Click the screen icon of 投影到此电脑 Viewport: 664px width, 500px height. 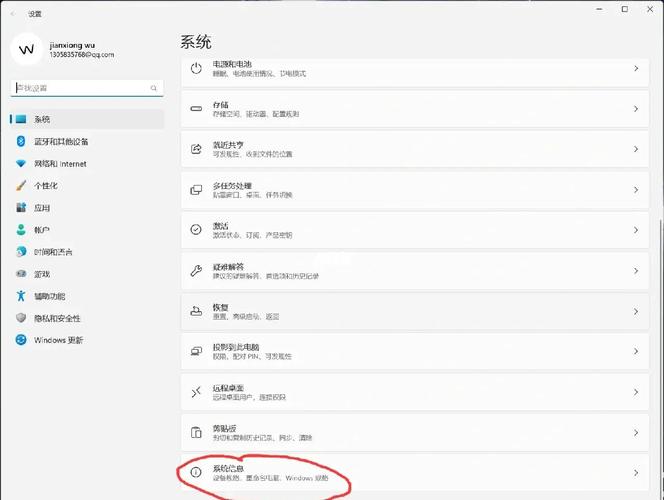click(x=196, y=351)
